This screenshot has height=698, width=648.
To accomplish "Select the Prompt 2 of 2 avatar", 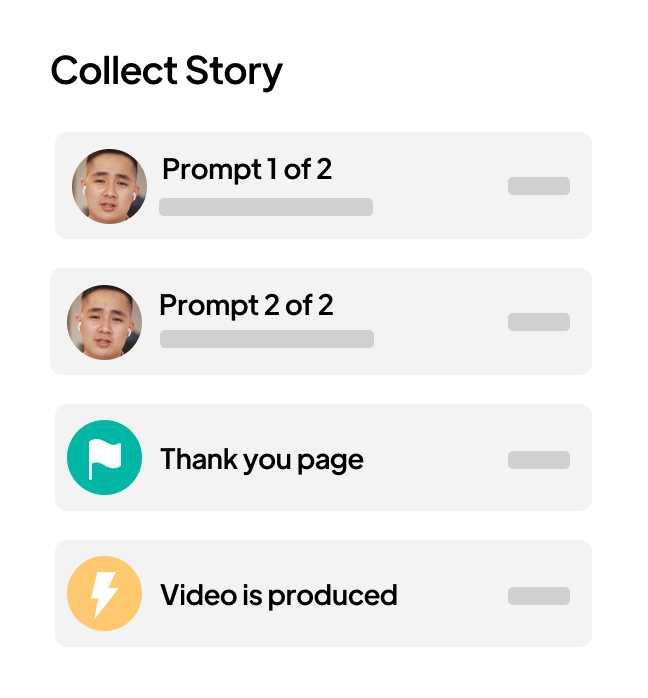I will [104, 322].
